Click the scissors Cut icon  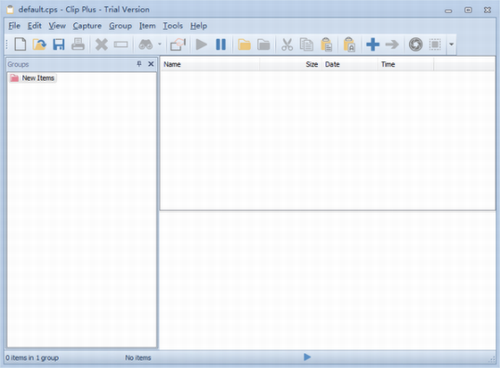(x=287, y=44)
